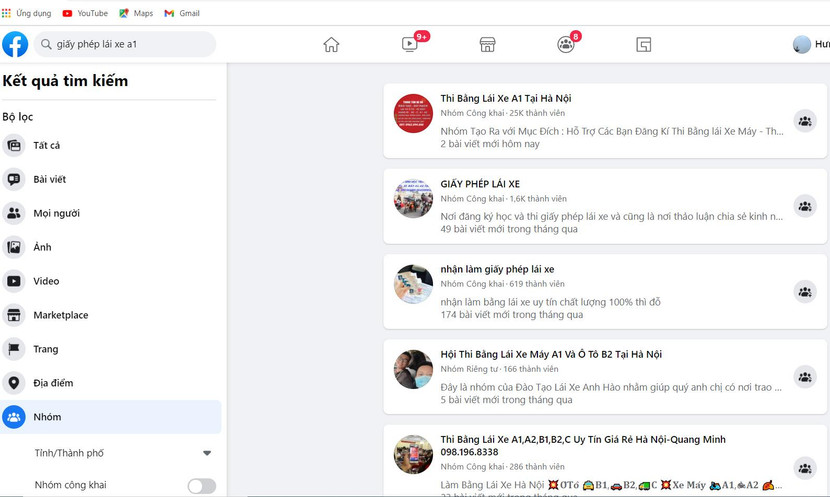This screenshot has width=830, height=497.
Task: Open the YouTube bookmark
Action: pos(85,13)
